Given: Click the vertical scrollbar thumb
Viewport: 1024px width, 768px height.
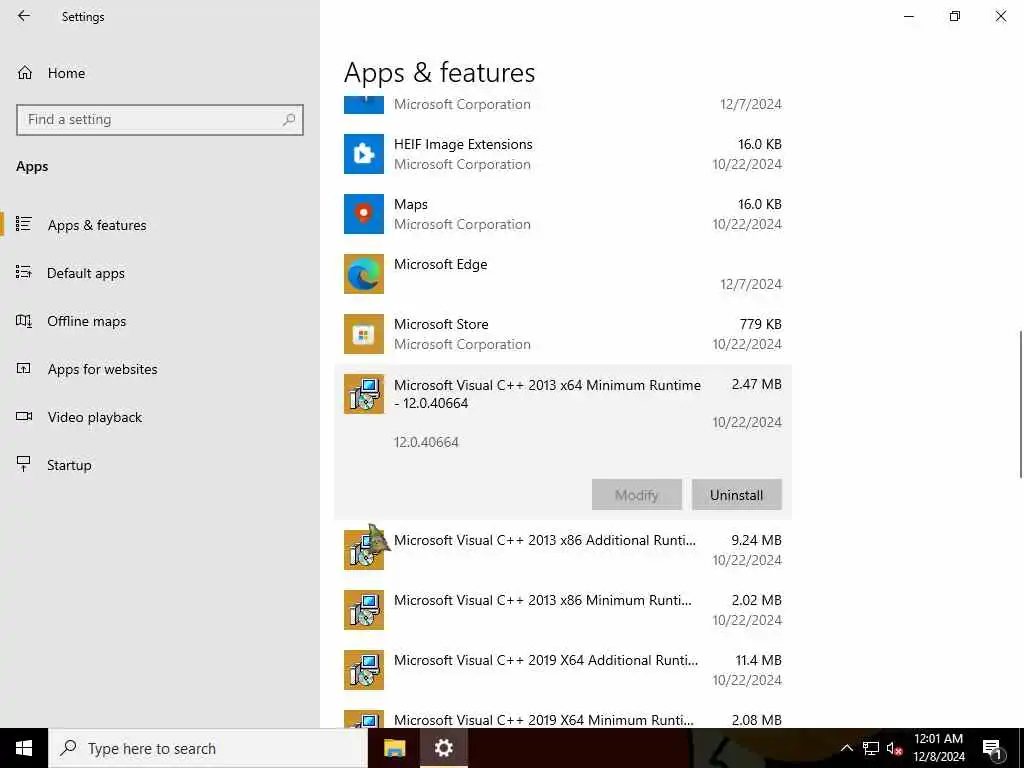Looking at the screenshot, I should point(1021,404).
